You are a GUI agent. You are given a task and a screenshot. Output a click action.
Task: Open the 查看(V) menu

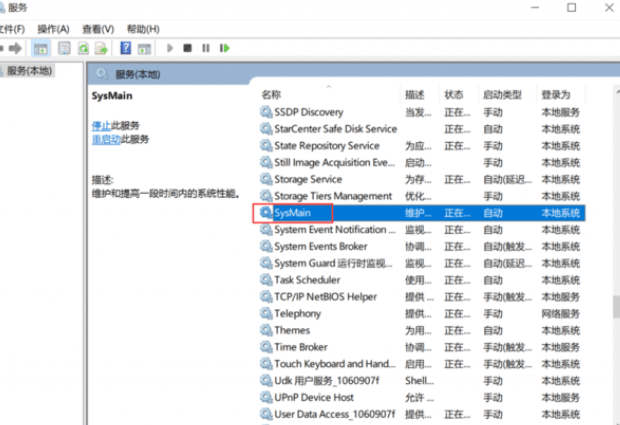(x=98, y=29)
